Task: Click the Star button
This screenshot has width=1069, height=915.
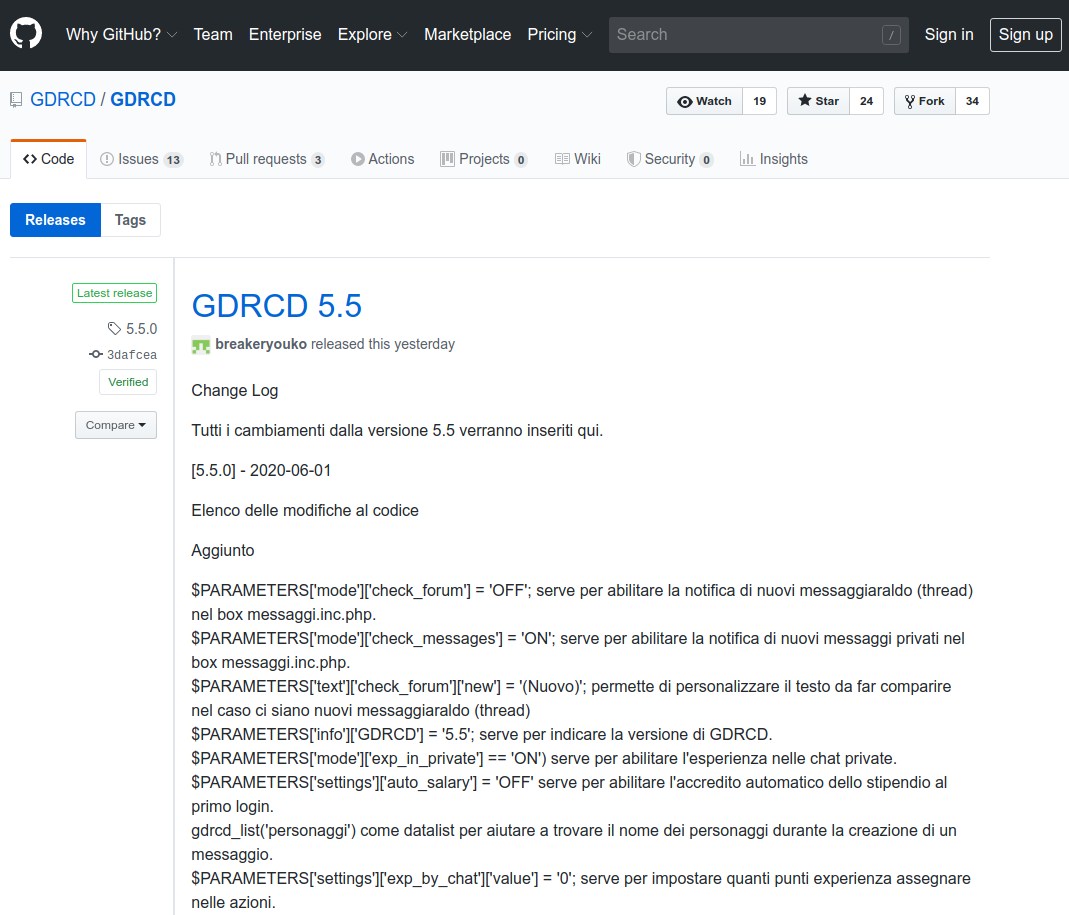Action: pyautogui.click(x=818, y=101)
